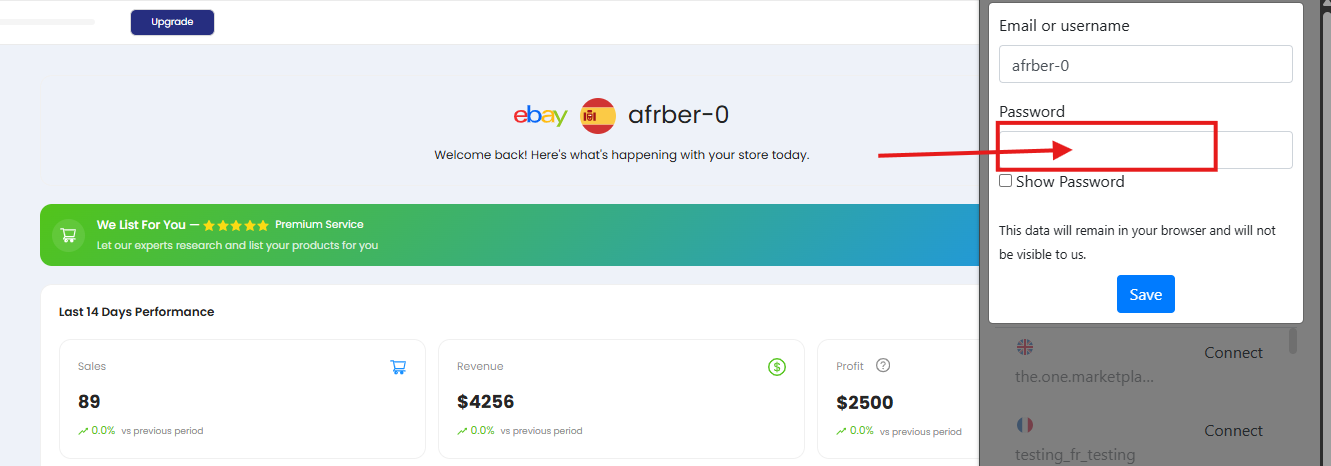
Task: Click the five-star rating in the banner
Action: (x=236, y=225)
